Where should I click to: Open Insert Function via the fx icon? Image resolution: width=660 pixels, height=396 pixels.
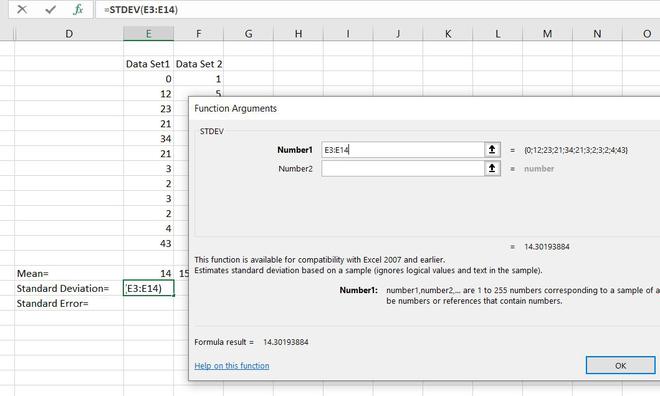coord(78,9)
